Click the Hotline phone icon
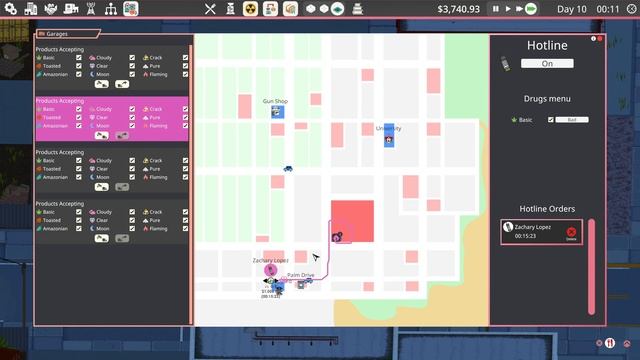The width and height of the screenshot is (640, 360). [x=505, y=64]
